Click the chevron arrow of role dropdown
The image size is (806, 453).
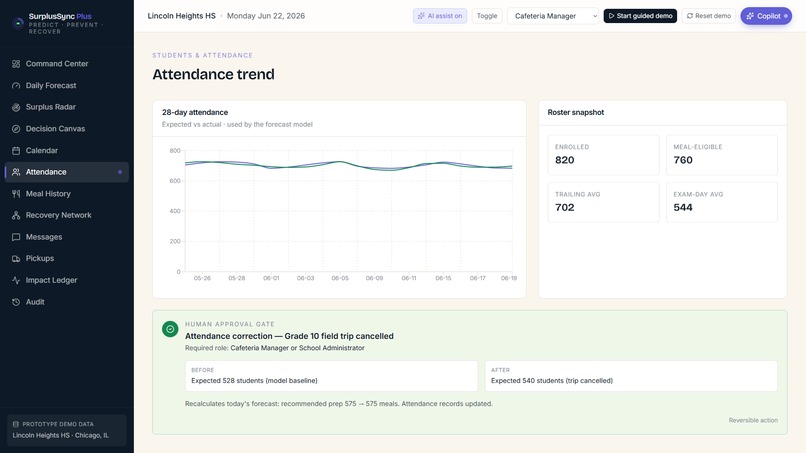595,16
